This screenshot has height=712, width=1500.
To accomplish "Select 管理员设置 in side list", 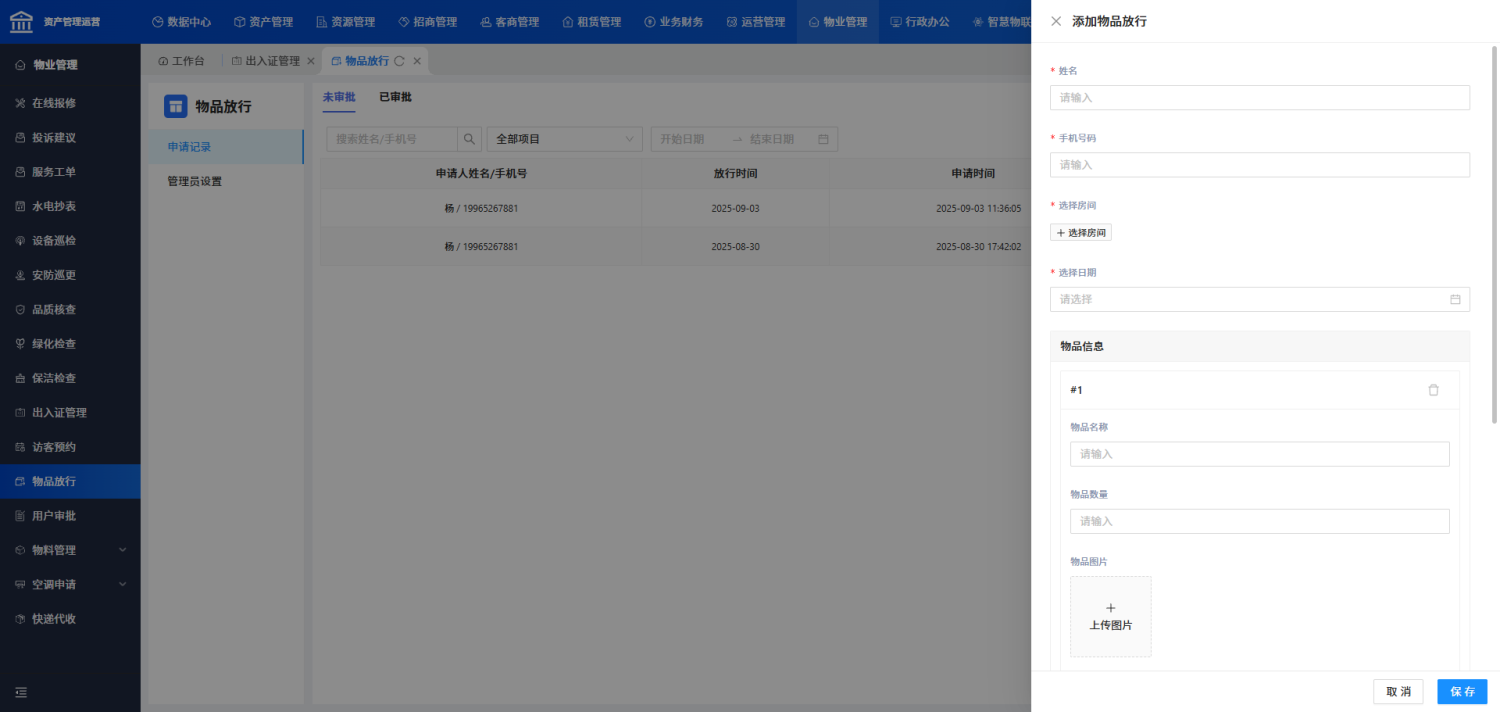I will click(226, 182).
